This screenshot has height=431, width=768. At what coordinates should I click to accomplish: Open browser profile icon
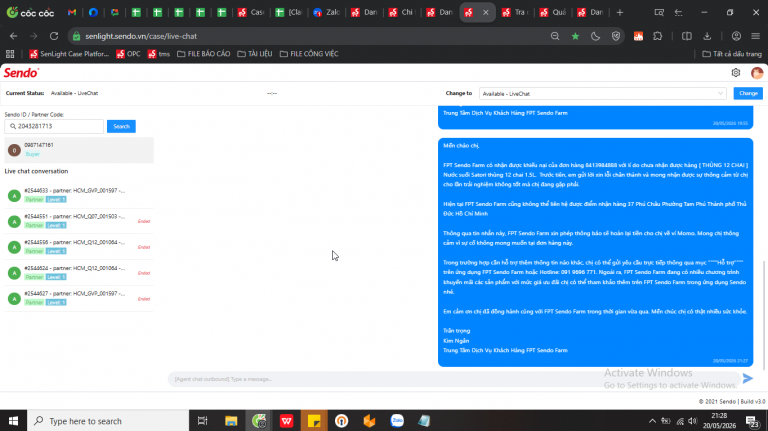tap(736, 36)
